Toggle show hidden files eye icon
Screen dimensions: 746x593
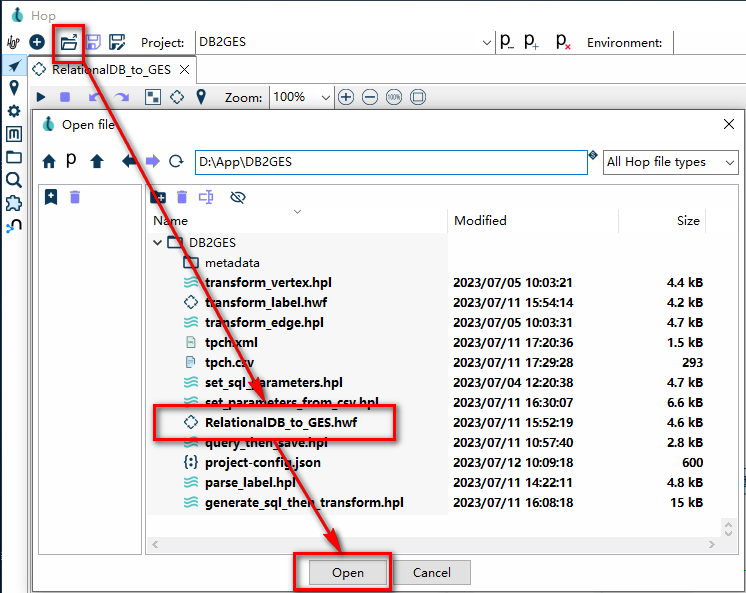237,197
